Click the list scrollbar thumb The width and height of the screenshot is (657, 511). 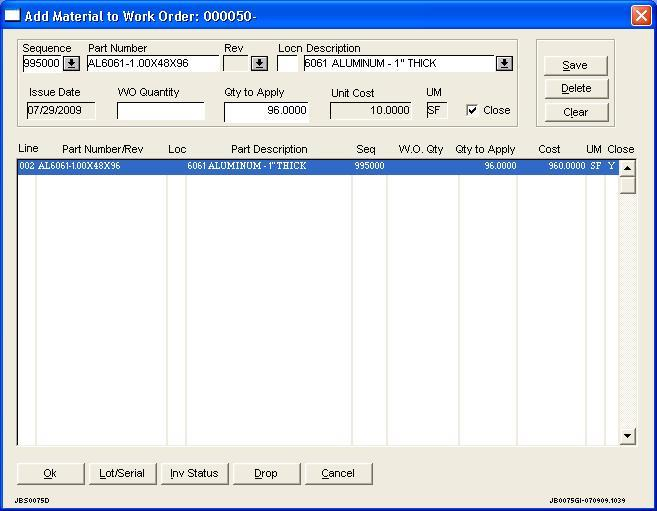click(x=627, y=185)
